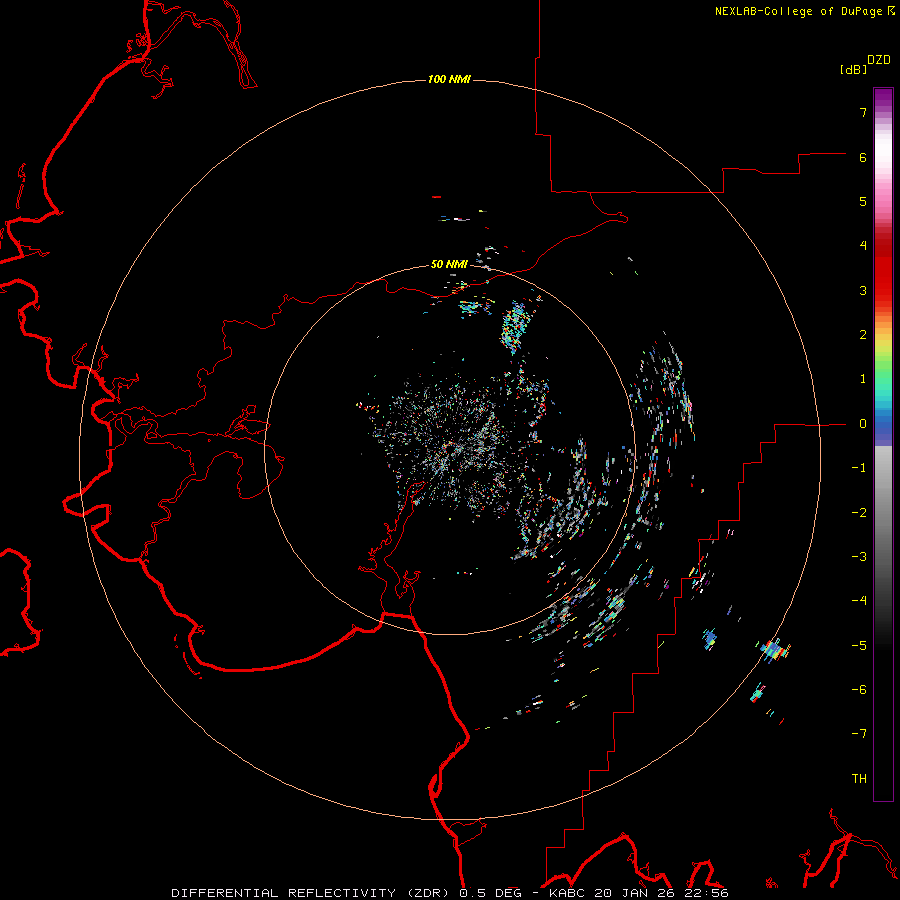Click the '-5' value on the color scale
Viewport: 900px width, 900px height.
tap(859, 646)
